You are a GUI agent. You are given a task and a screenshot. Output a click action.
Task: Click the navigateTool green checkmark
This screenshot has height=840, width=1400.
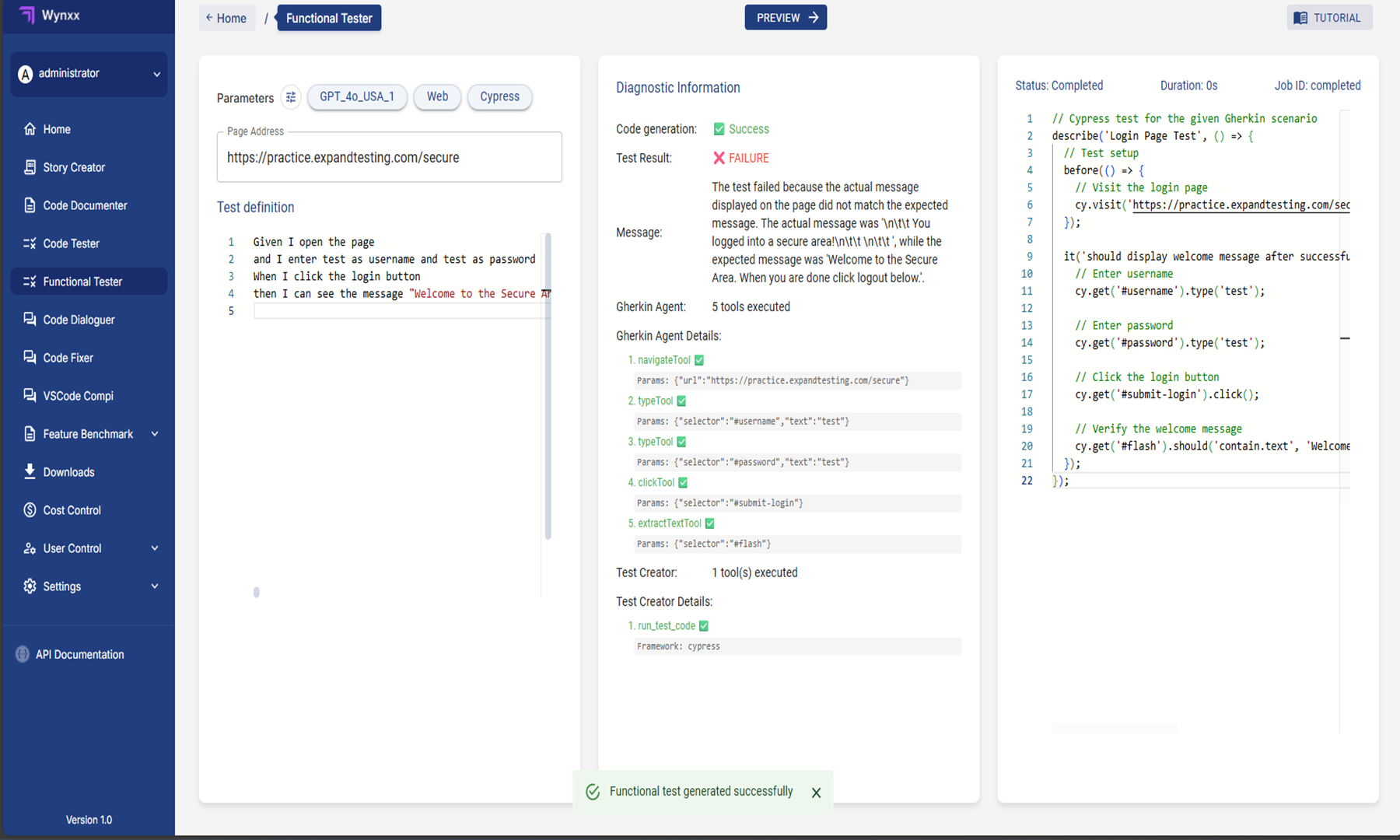699,360
